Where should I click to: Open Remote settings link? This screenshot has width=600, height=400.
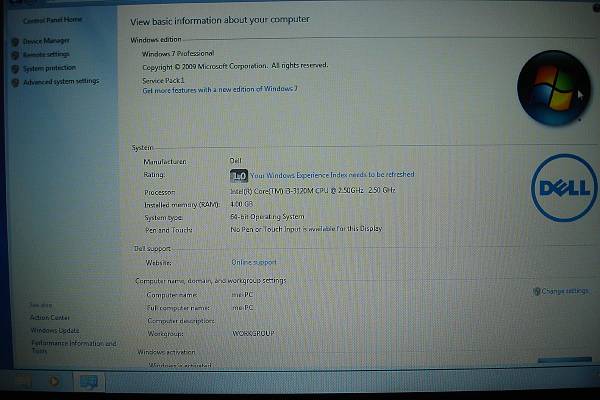[46, 54]
